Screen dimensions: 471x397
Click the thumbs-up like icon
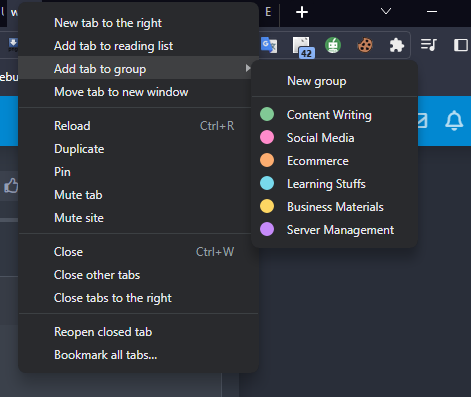coord(11,185)
